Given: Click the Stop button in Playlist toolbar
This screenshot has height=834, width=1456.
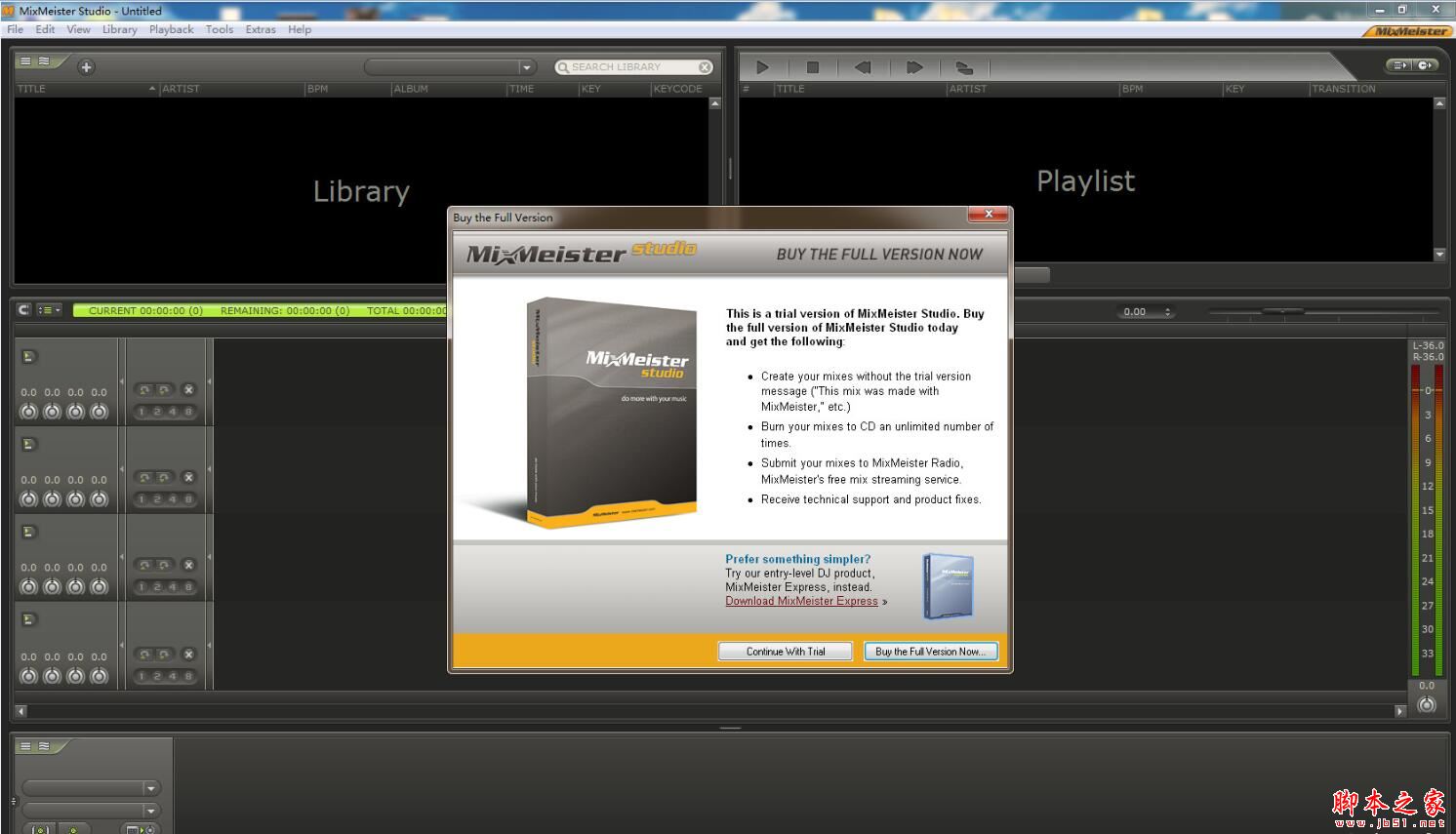Looking at the screenshot, I should pyautogui.click(x=813, y=67).
